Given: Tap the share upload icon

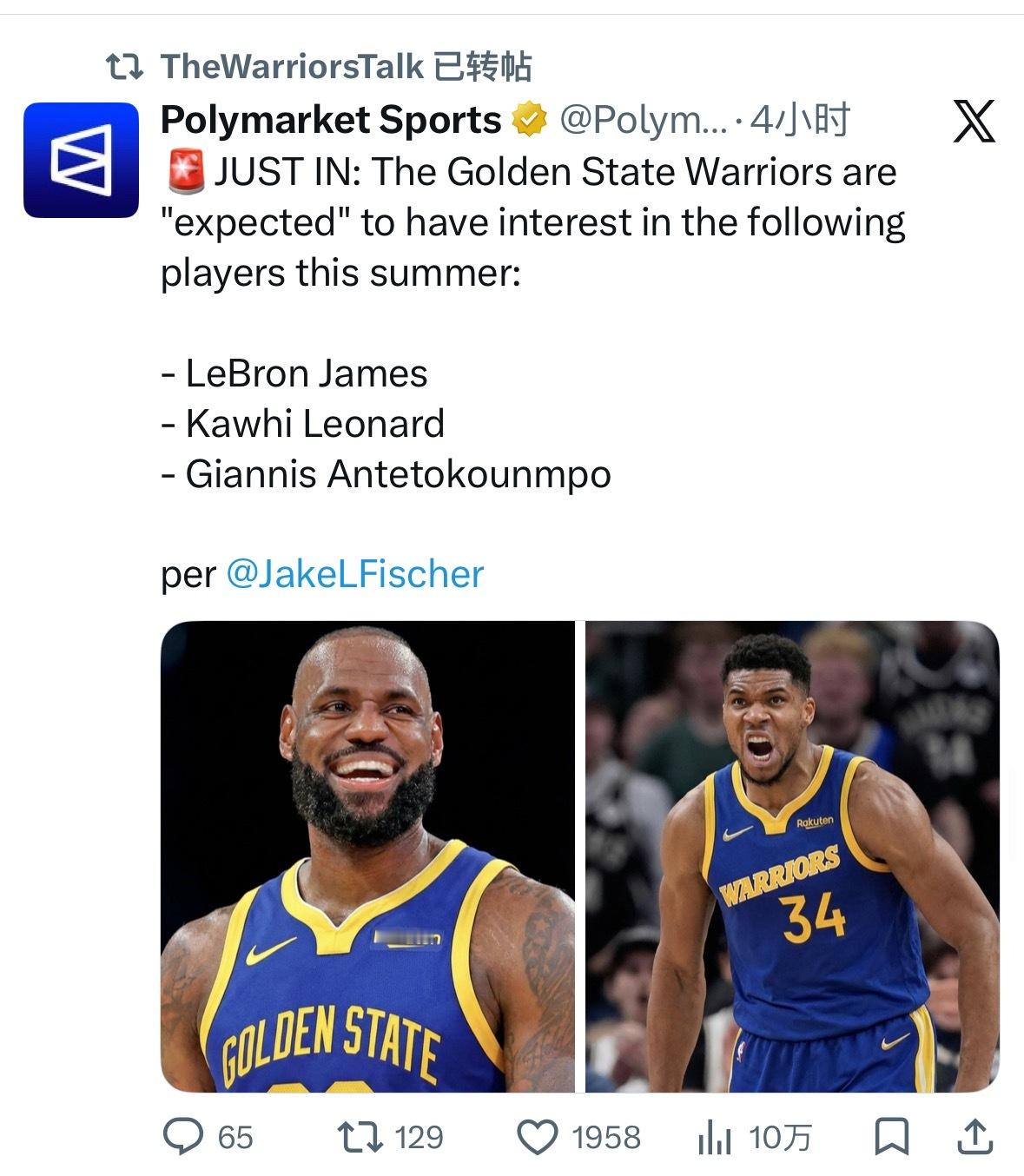Looking at the screenshot, I should 974,1136.
